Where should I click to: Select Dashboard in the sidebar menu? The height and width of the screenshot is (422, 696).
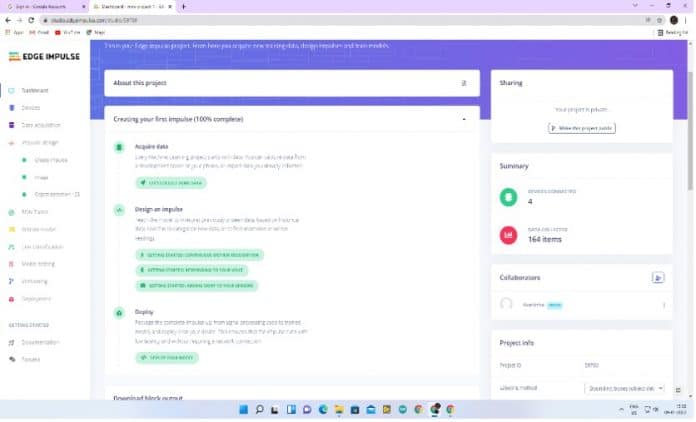tap(34, 91)
